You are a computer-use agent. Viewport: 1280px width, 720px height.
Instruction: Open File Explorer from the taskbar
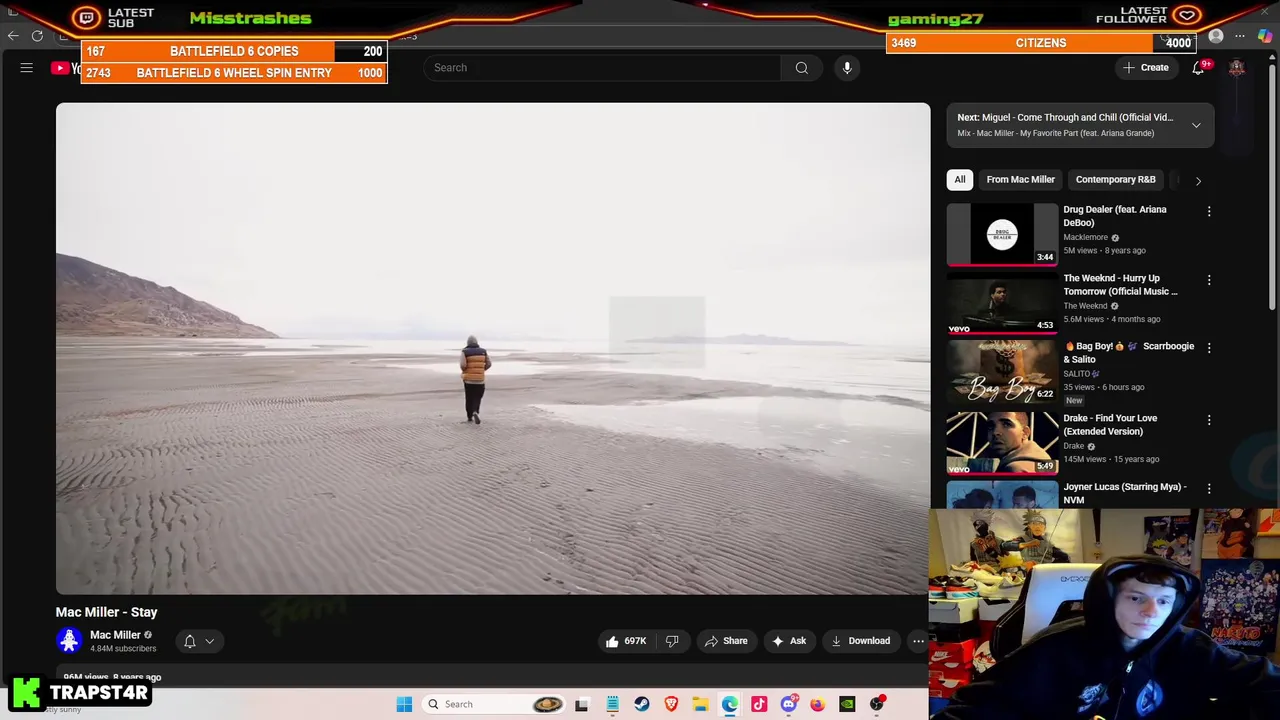click(x=700, y=704)
